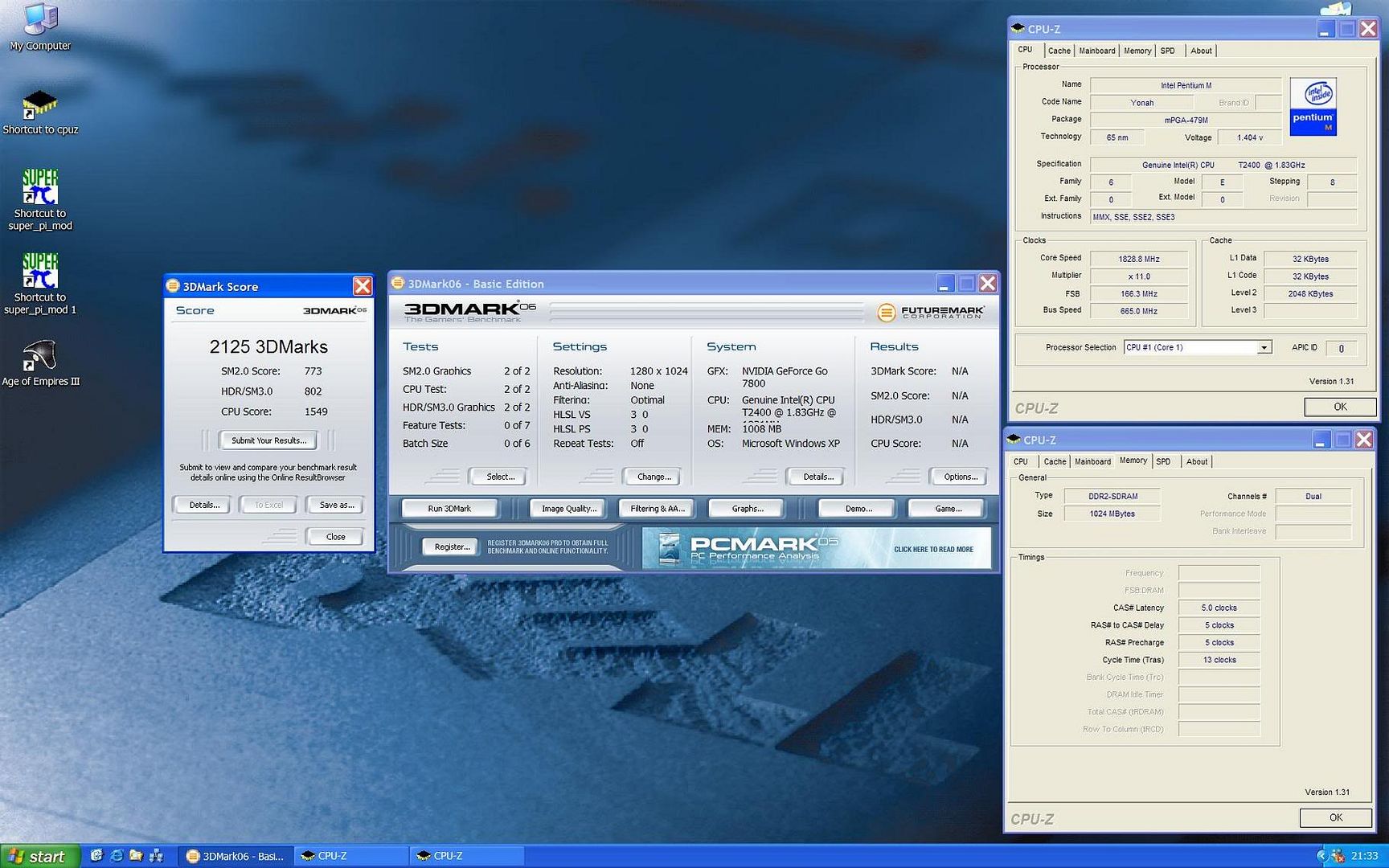
Task: Click Save as in 3DMark Score window
Action: (336, 505)
